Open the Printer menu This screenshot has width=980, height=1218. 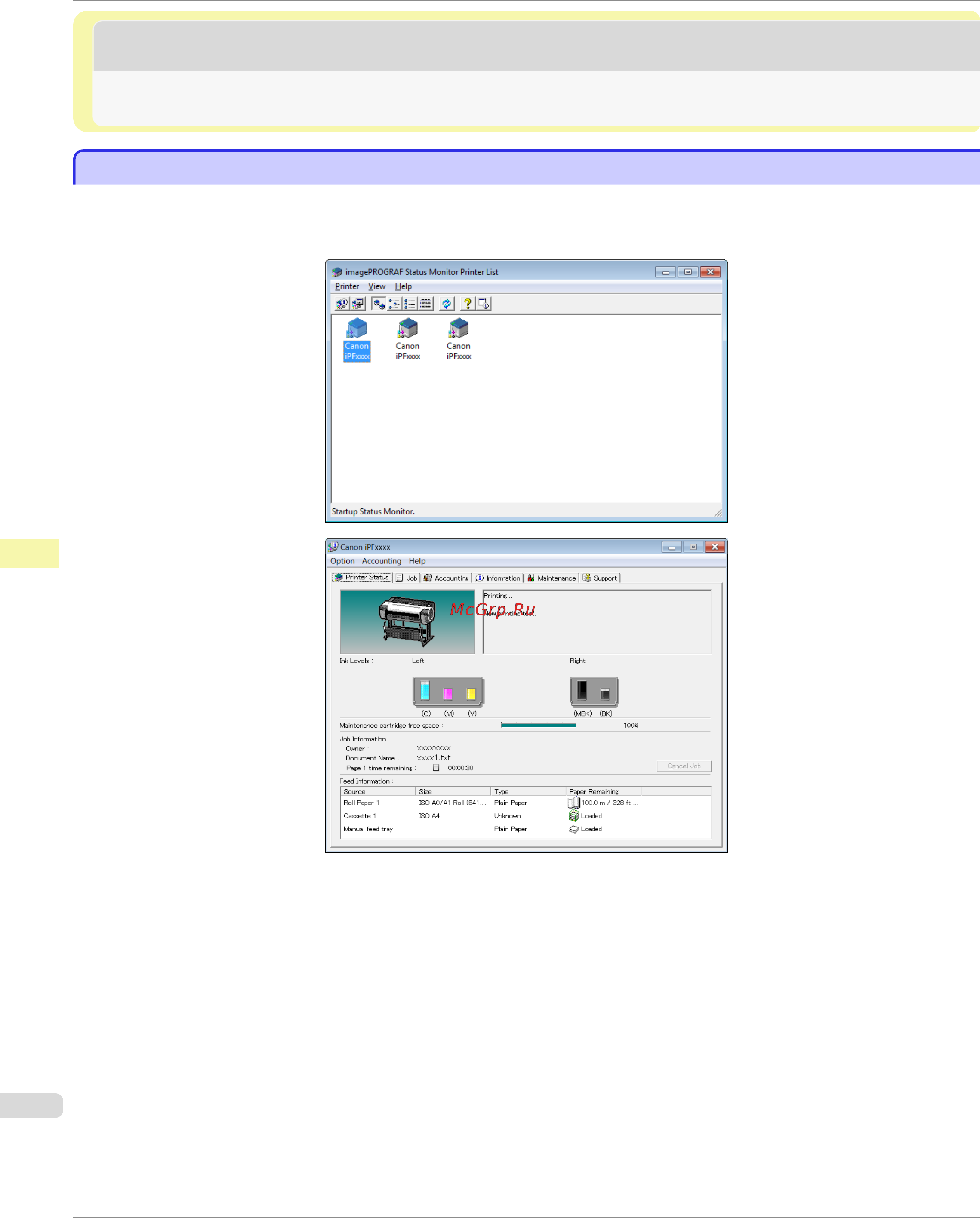(347, 286)
